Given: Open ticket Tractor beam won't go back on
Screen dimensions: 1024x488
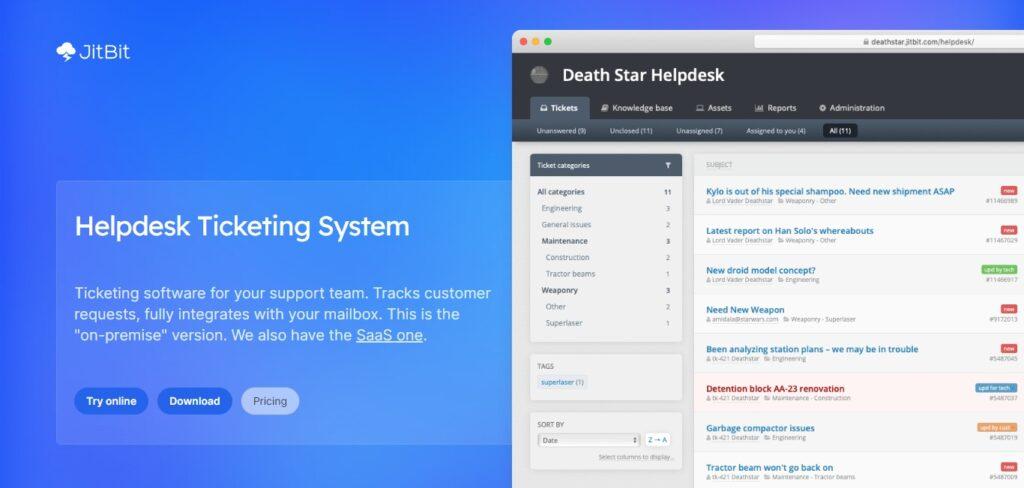Looking at the screenshot, I should (x=769, y=468).
